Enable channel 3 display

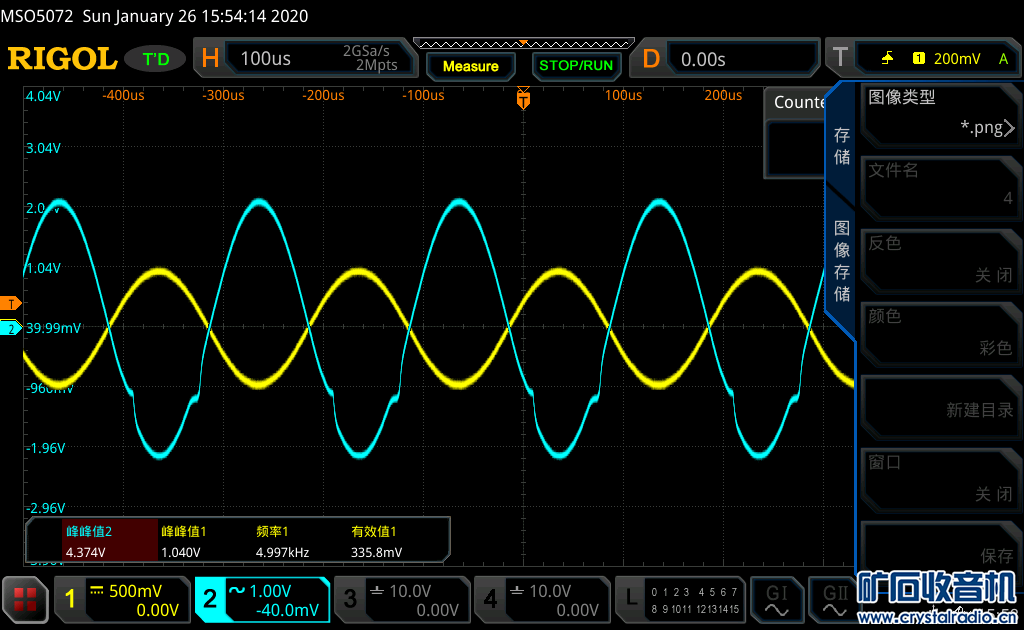tap(402, 599)
